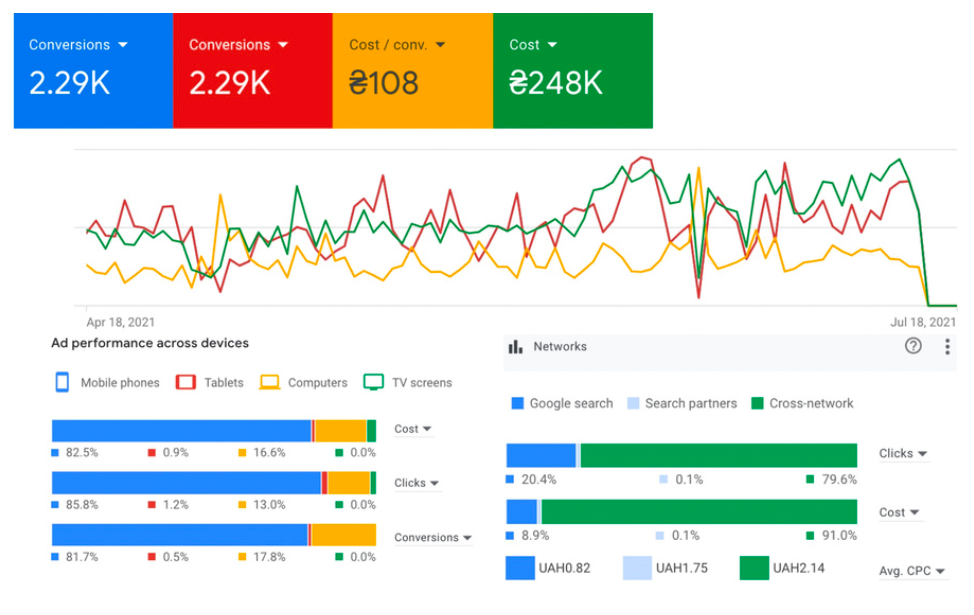Click the Tablets device icon

point(185,382)
